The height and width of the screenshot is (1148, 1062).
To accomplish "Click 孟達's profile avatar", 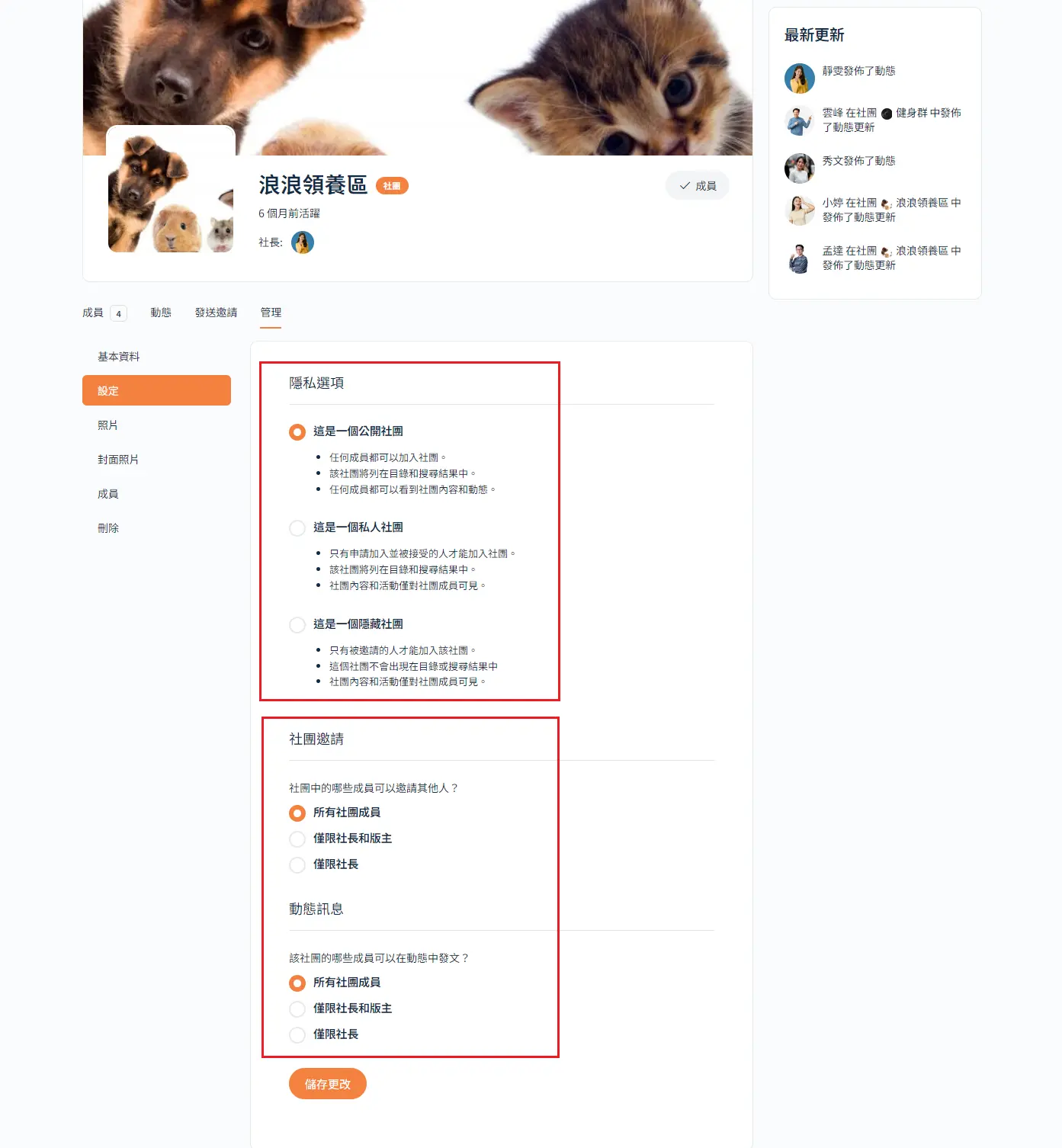I will pos(799,258).
